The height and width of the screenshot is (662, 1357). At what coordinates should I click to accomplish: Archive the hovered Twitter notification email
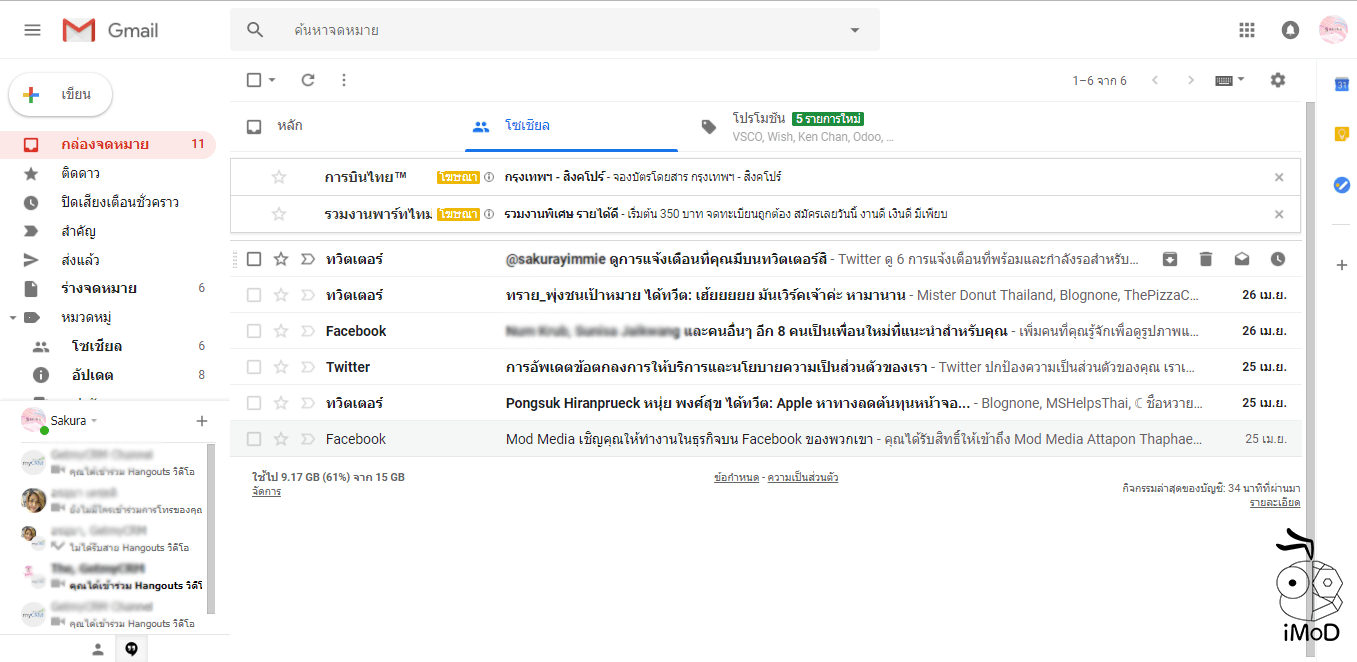pos(1170,259)
